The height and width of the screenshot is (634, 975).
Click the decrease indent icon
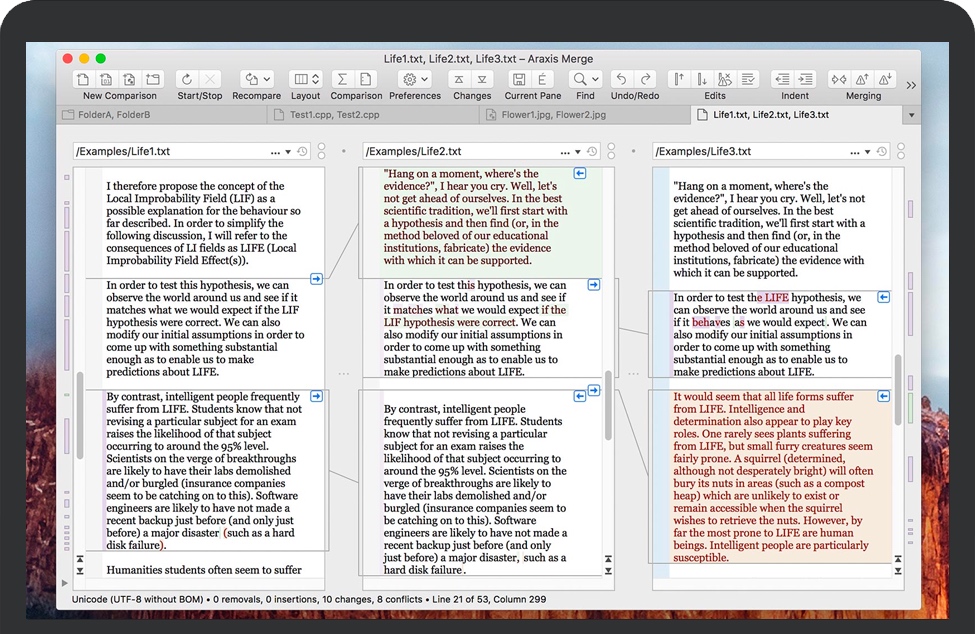pyautogui.click(x=782, y=79)
